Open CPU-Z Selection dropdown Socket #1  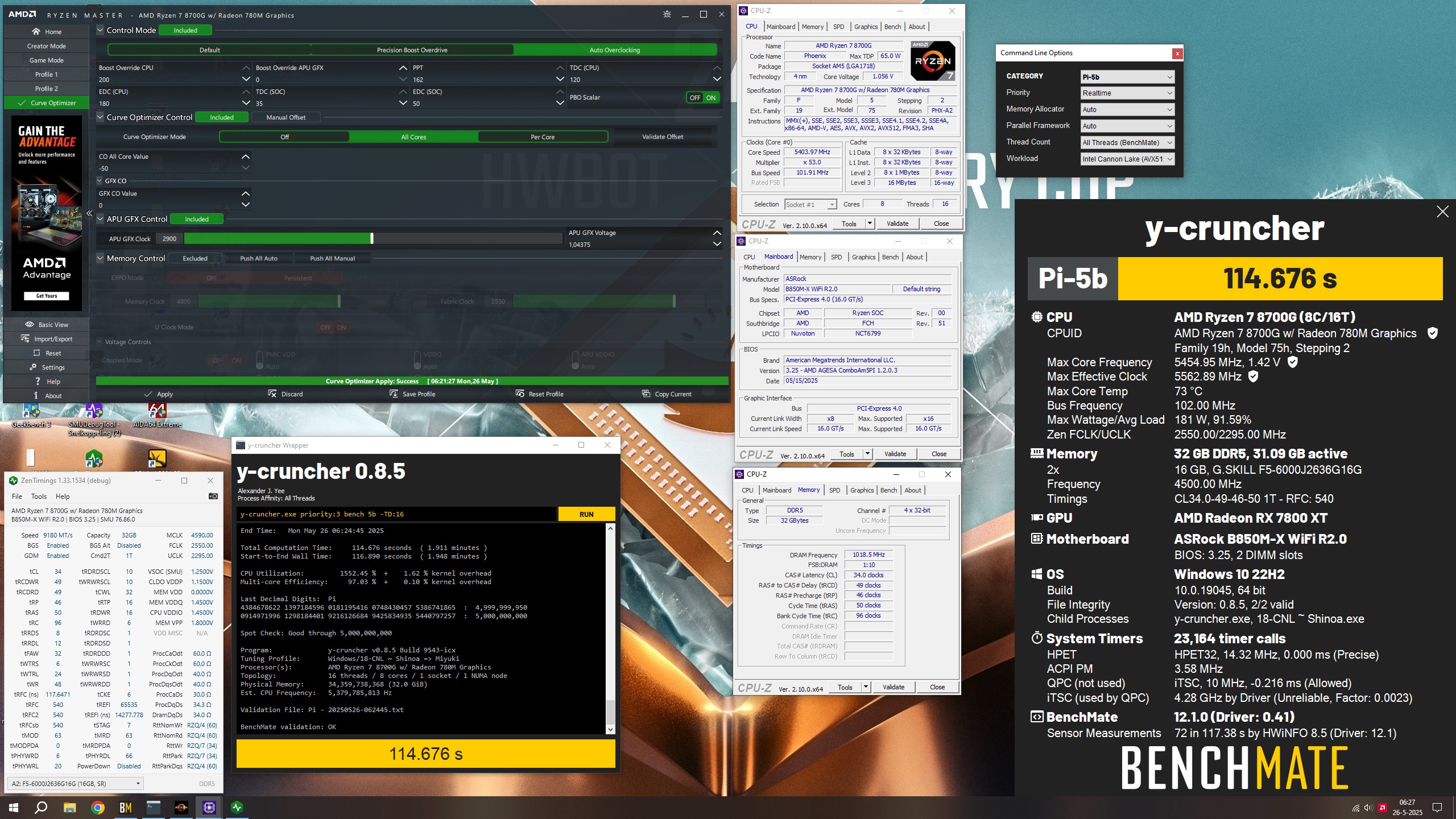click(810, 205)
